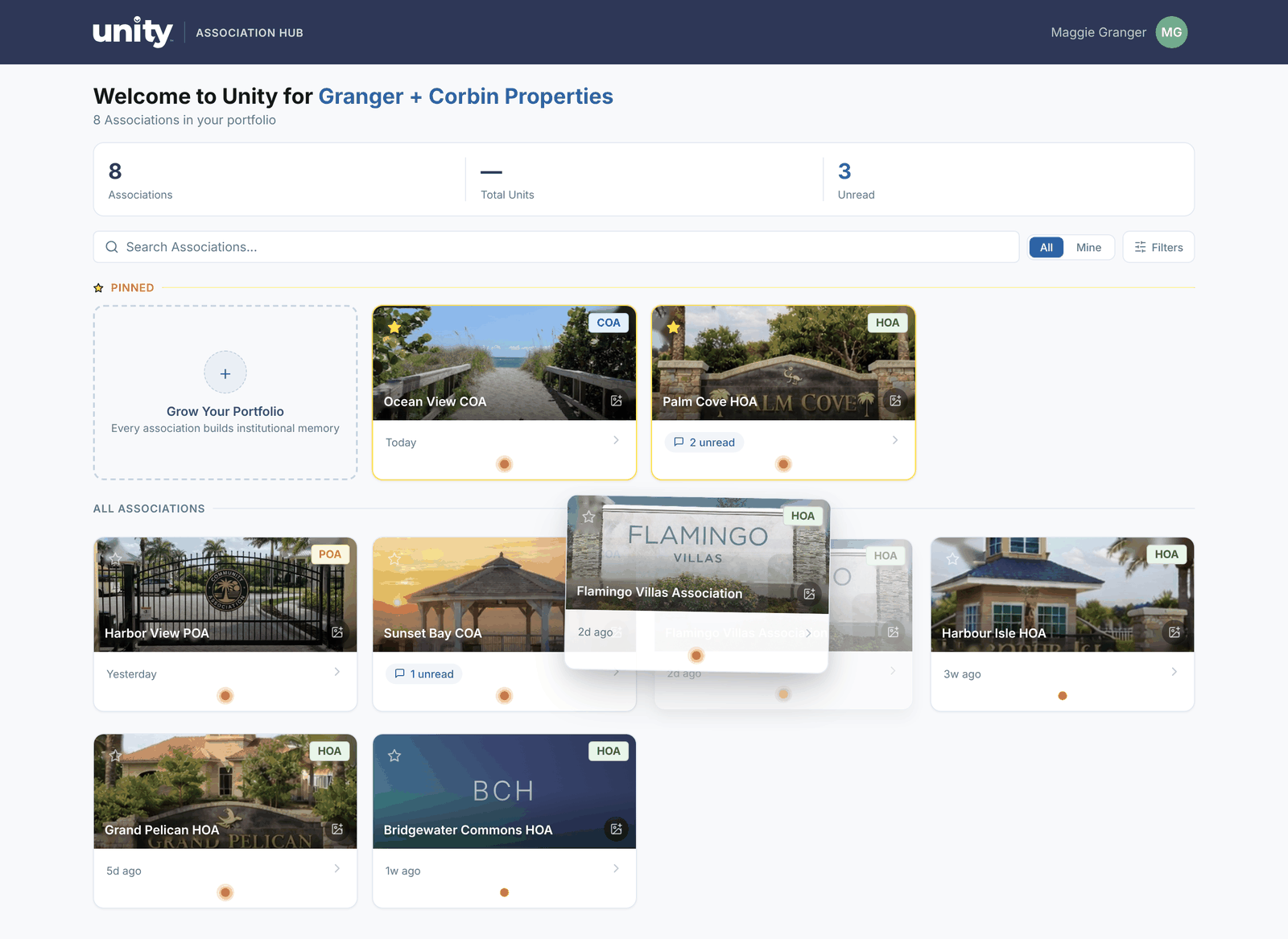Screen dimensions: 1288x939
Task: Open Palm Cove HOA via its chevron
Action: pyautogui.click(x=895, y=440)
